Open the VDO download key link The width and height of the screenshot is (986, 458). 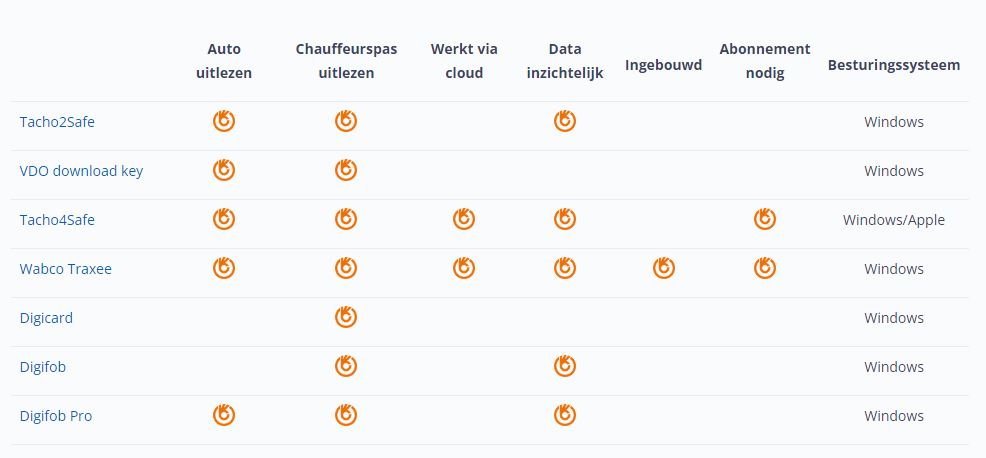(81, 170)
